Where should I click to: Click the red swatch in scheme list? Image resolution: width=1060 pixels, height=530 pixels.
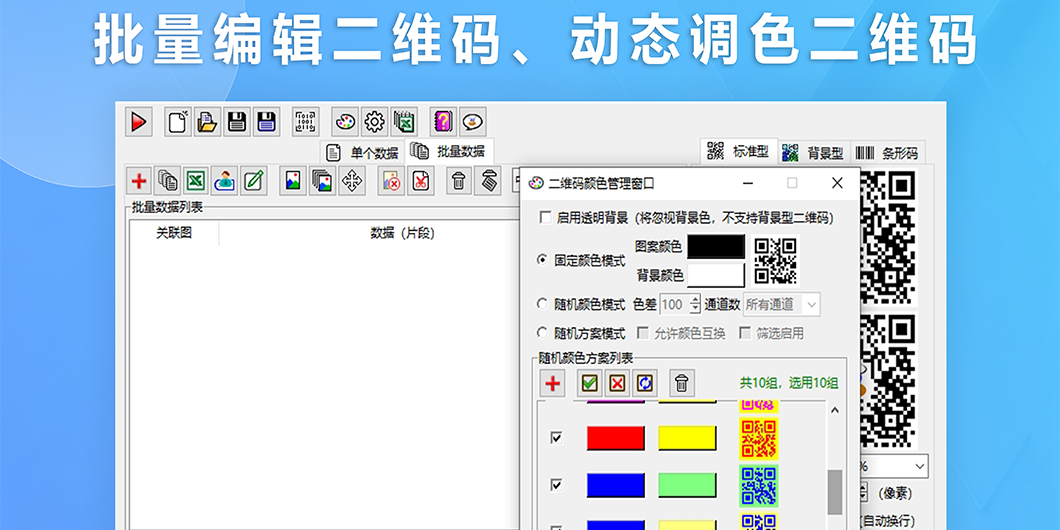615,438
